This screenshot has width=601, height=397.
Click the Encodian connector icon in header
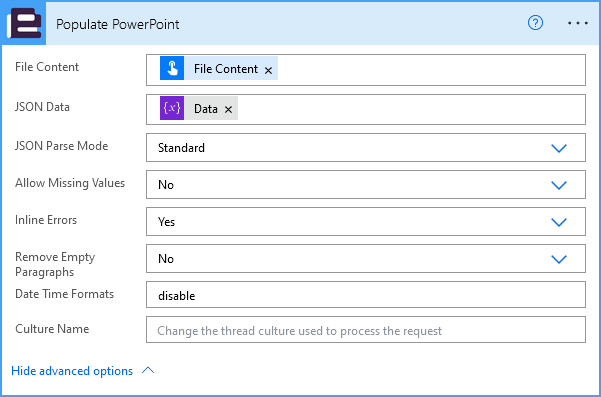tap(24, 23)
